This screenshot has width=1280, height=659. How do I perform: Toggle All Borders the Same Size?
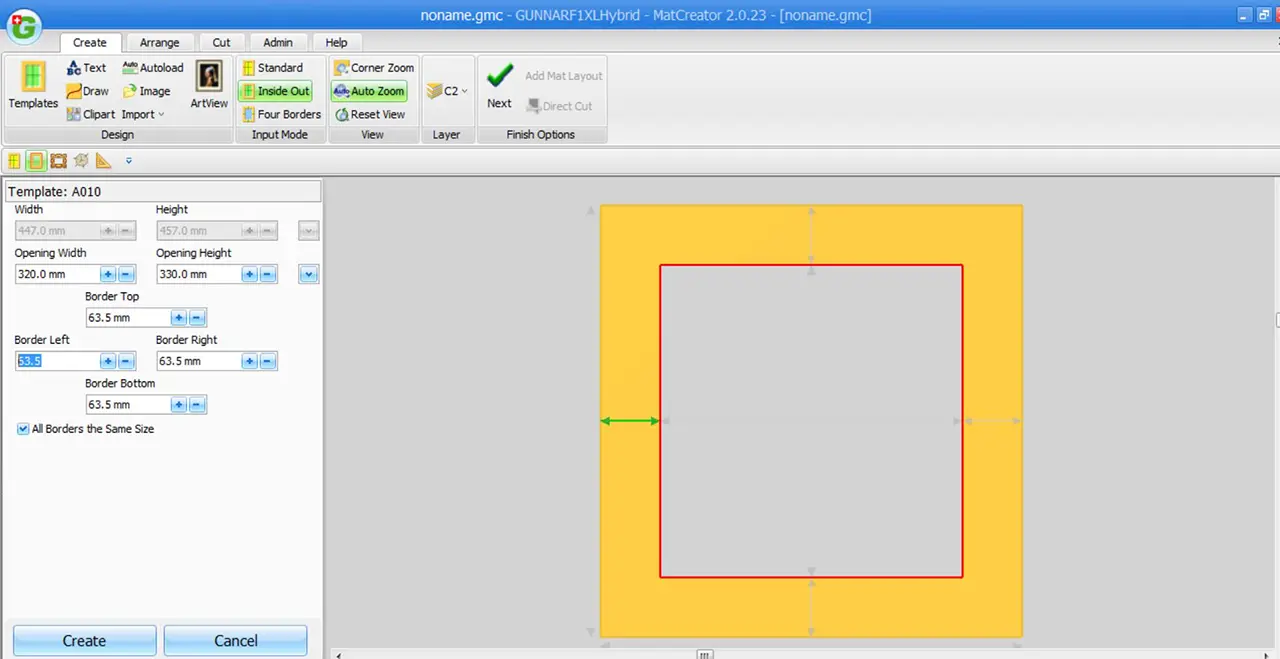24,429
